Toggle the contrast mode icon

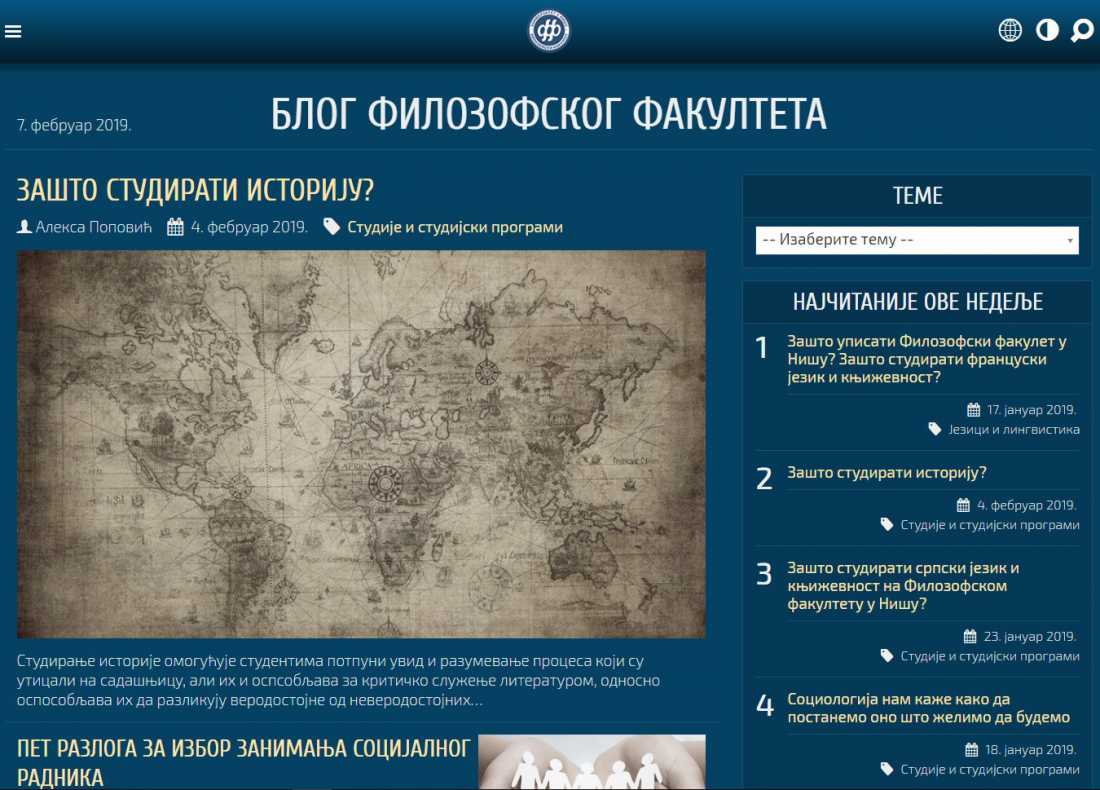[x=1047, y=30]
